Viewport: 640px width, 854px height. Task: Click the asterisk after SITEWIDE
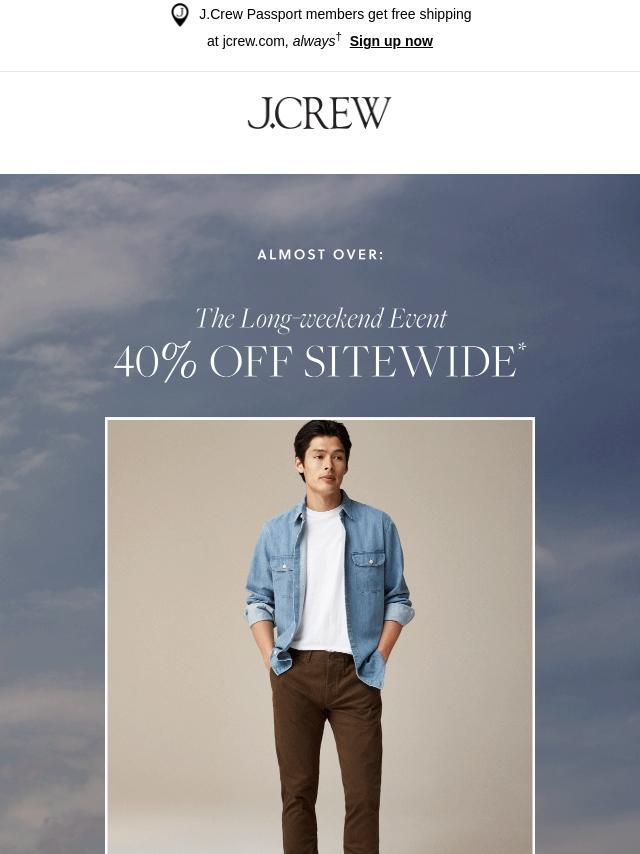pos(522,346)
